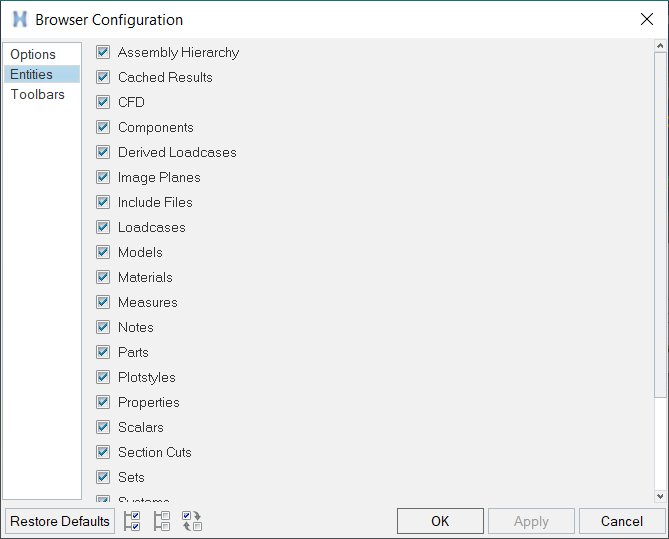Uncheck the Derived Loadcases checkbox
Image resolution: width=669 pixels, height=539 pixels.
tap(103, 152)
